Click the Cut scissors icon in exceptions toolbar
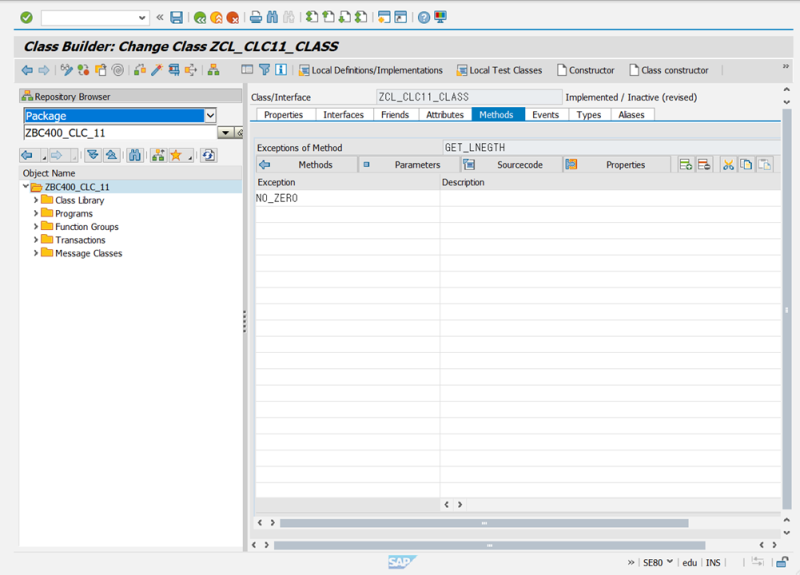 [728, 165]
